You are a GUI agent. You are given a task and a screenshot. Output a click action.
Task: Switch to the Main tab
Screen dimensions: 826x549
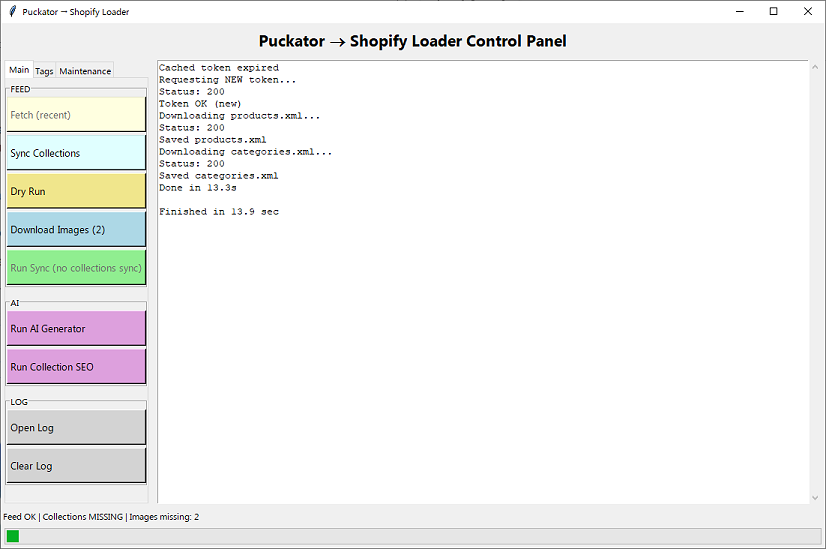[19, 70]
